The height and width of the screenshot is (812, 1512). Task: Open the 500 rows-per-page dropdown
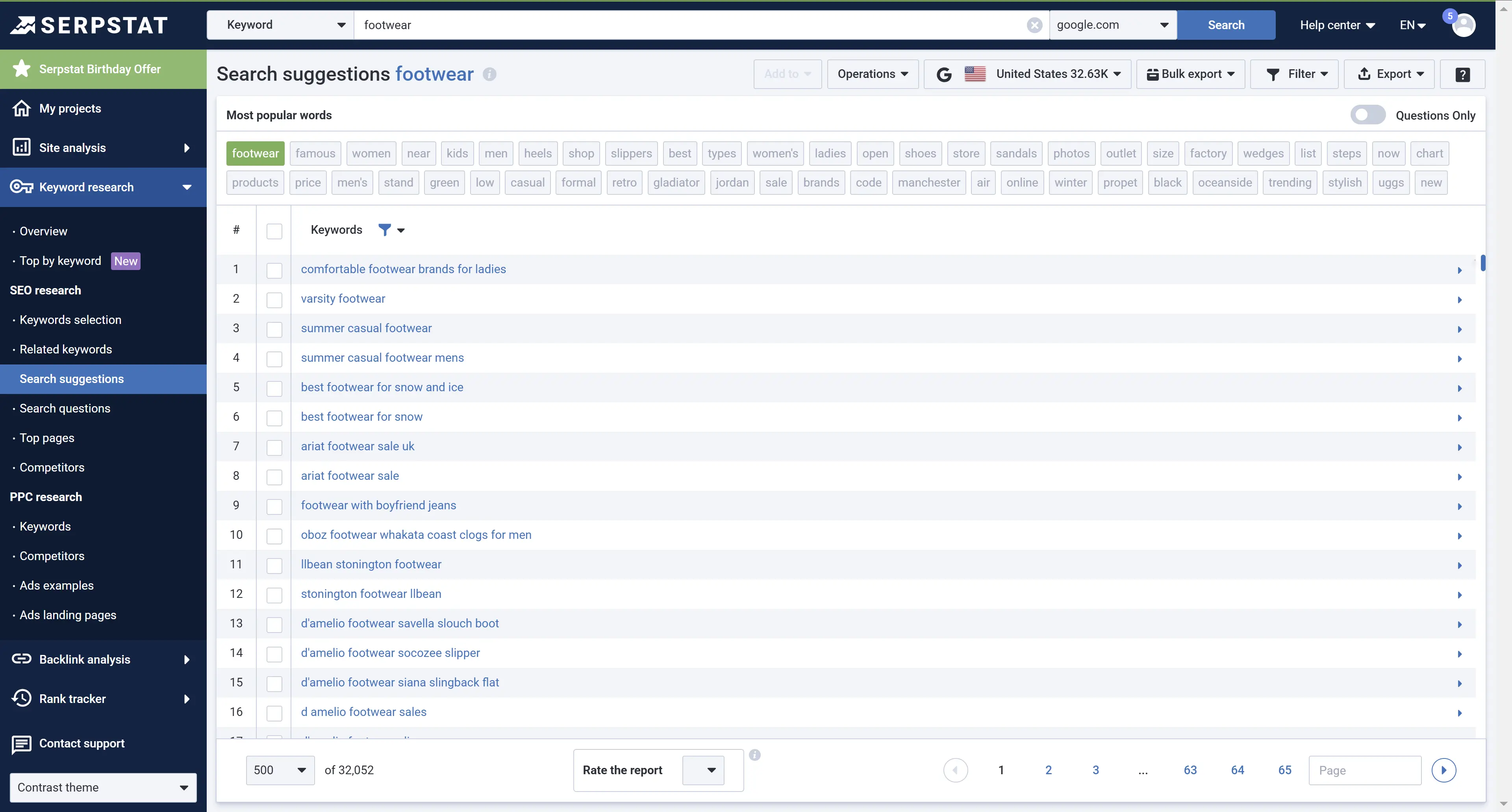[x=280, y=770]
